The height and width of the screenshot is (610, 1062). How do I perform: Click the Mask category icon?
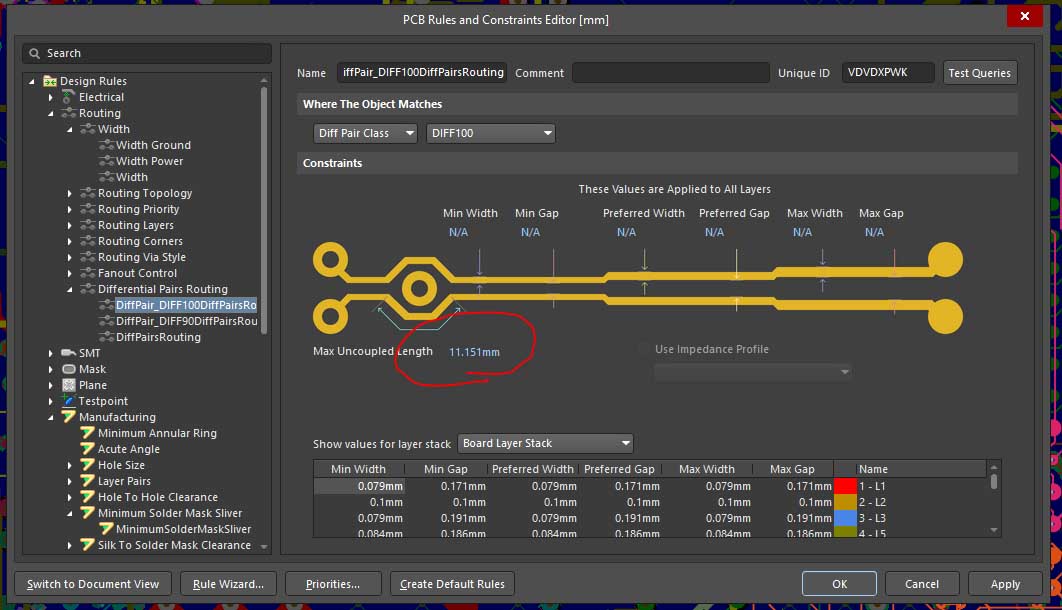(x=68, y=369)
